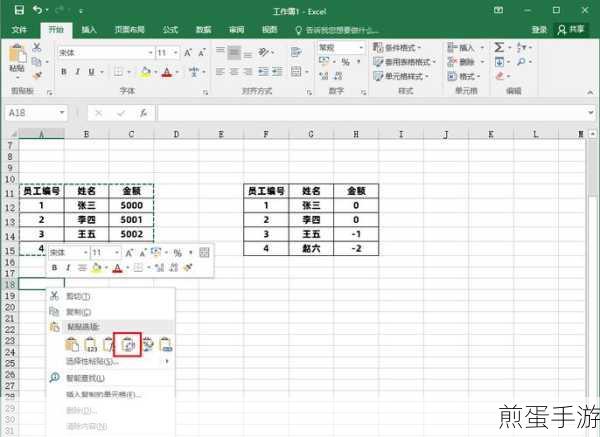This screenshot has height=437, width=600.
Task: Choose the Paste Values (123) icon in context menu
Action: (91, 345)
